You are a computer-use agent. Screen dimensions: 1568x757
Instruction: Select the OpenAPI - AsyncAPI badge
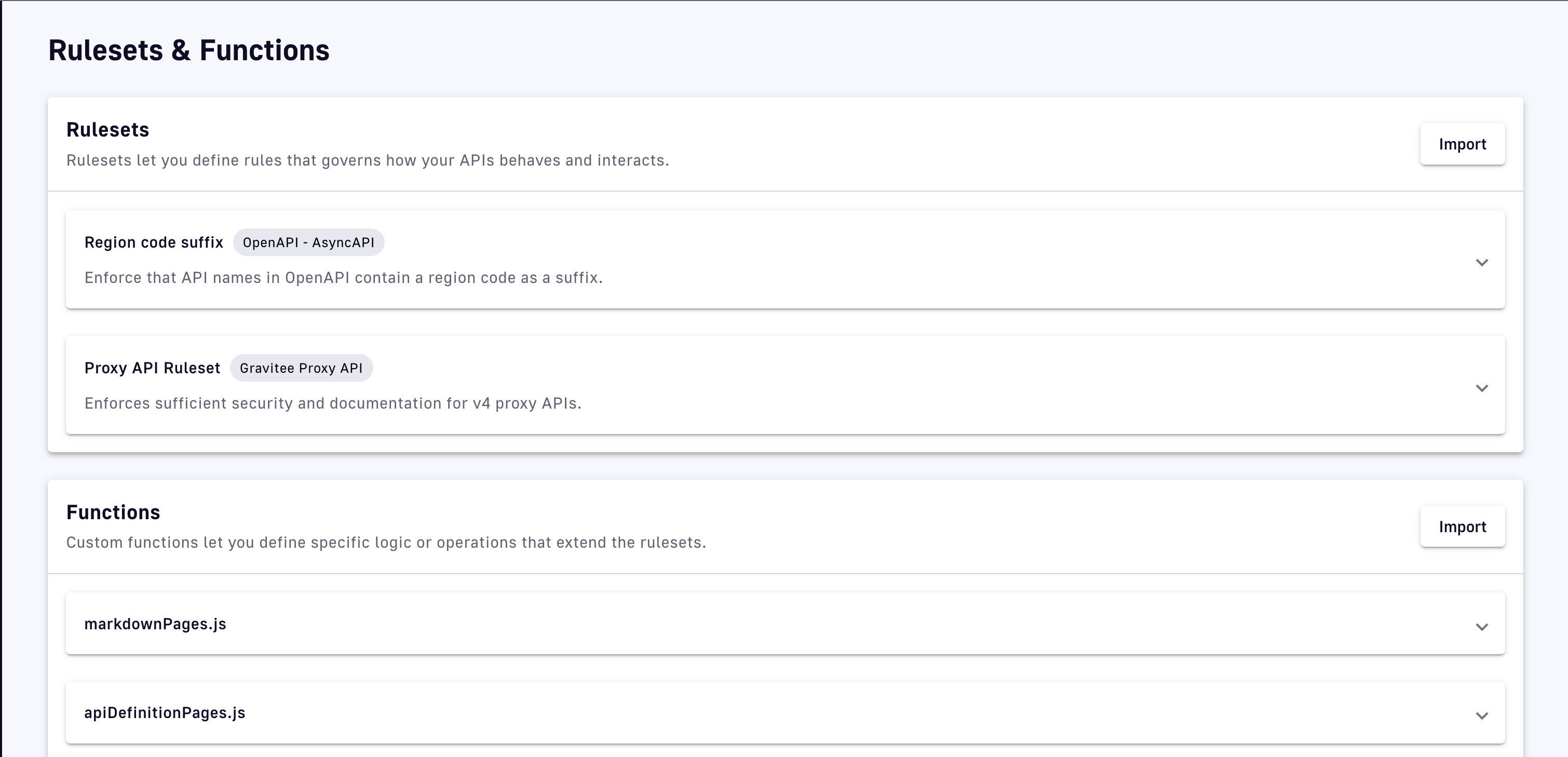[x=308, y=242]
